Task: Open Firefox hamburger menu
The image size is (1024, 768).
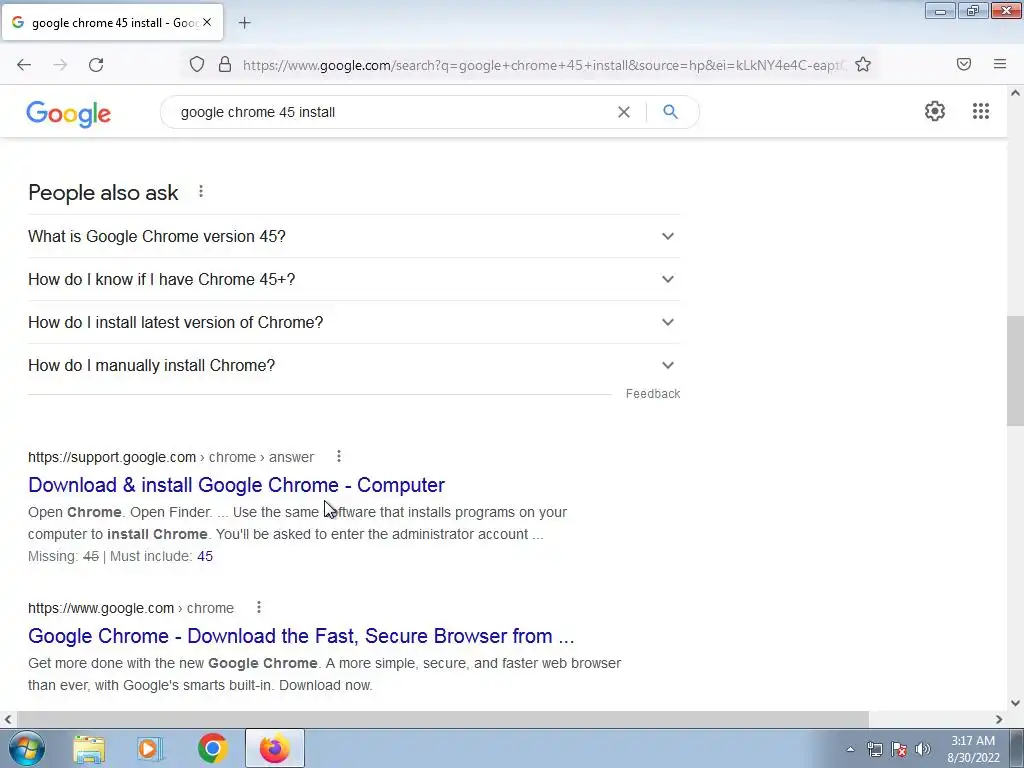Action: (x=1000, y=64)
